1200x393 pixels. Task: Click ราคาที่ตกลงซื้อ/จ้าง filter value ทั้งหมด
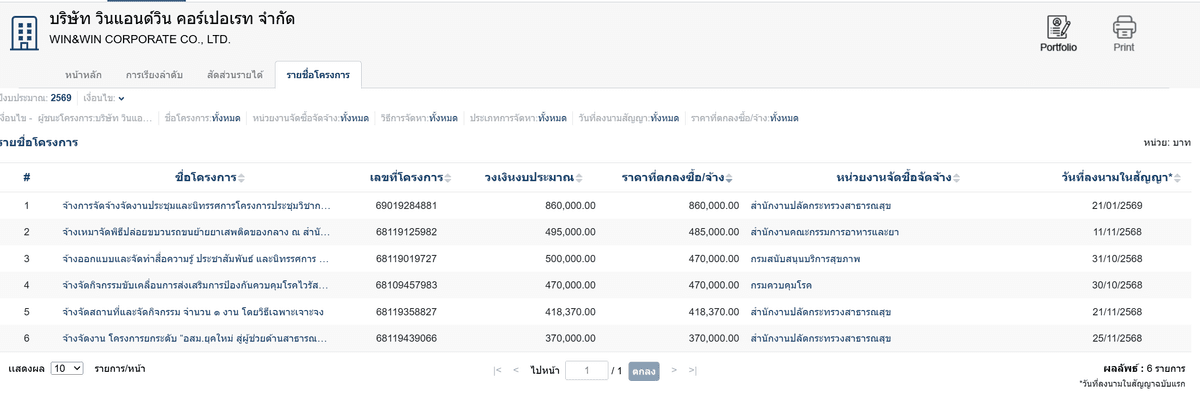click(x=785, y=118)
